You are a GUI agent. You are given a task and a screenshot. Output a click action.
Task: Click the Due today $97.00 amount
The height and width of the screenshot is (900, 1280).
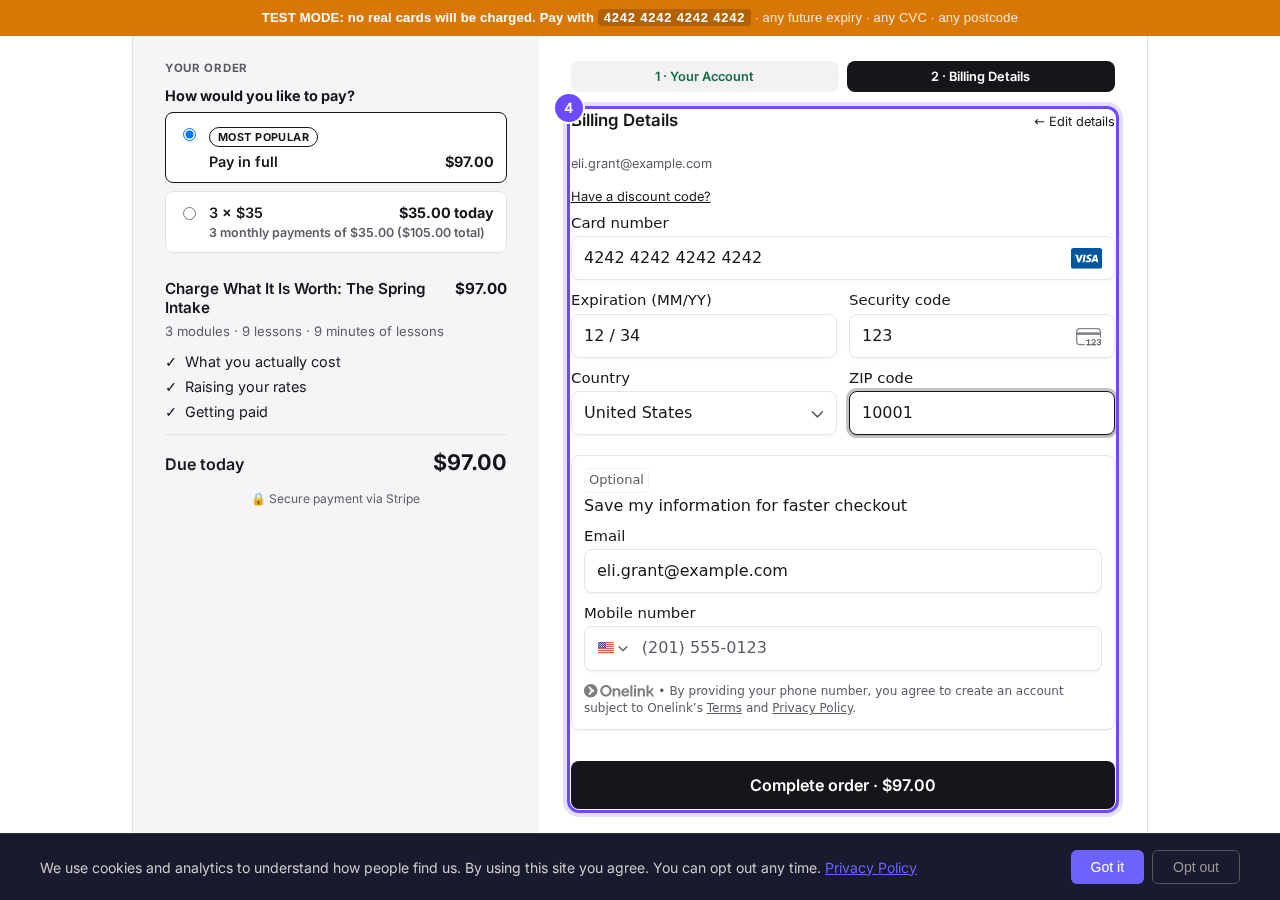click(470, 463)
